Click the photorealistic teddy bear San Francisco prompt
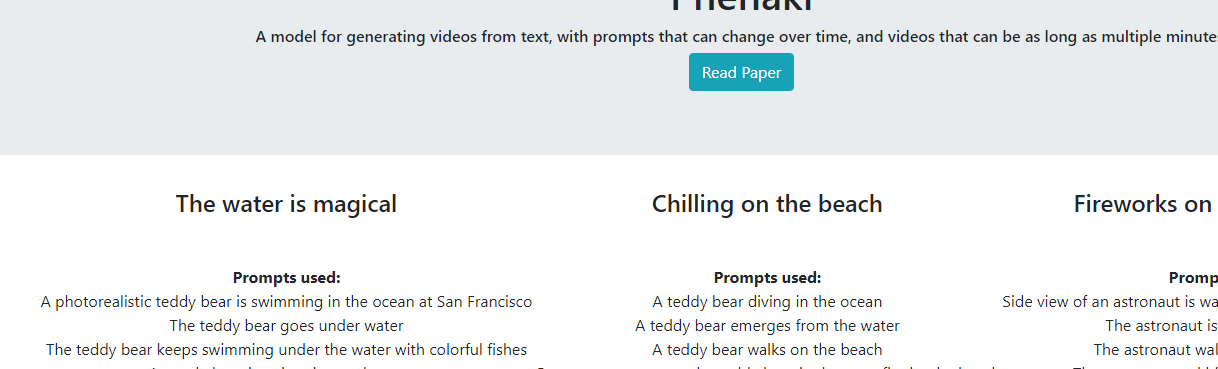 pos(287,302)
